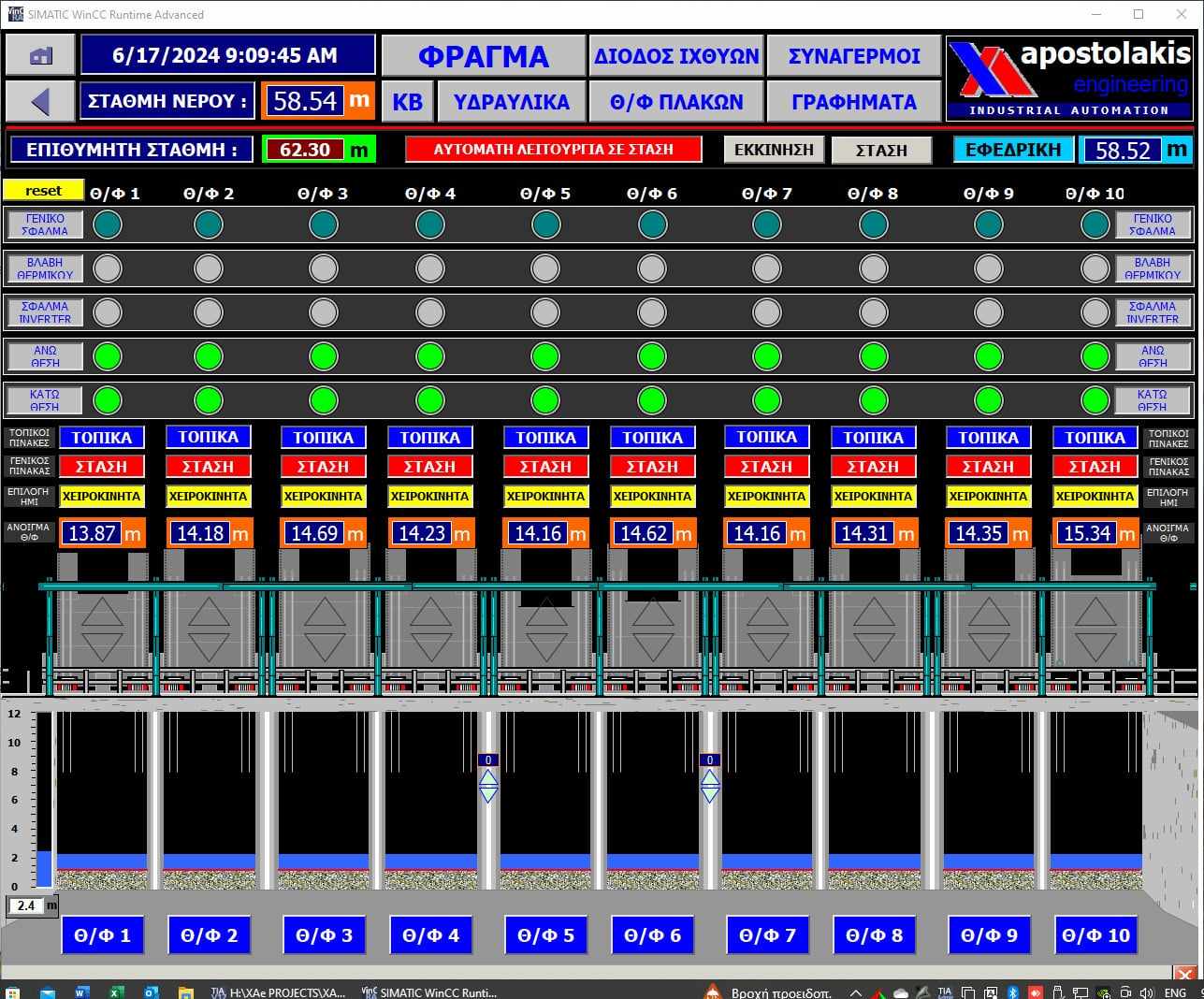Screen dimensions: 1204x999
Task: Toggle ΧΕΙΡΟΚΙΝΗΤΑ mode for gate Θ/Φ 3
Action: click(x=324, y=497)
